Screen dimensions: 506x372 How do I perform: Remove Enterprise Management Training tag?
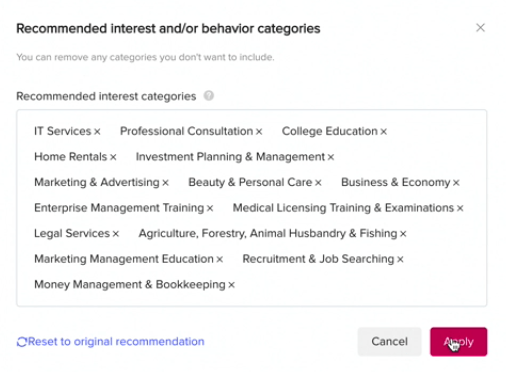click(x=210, y=208)
